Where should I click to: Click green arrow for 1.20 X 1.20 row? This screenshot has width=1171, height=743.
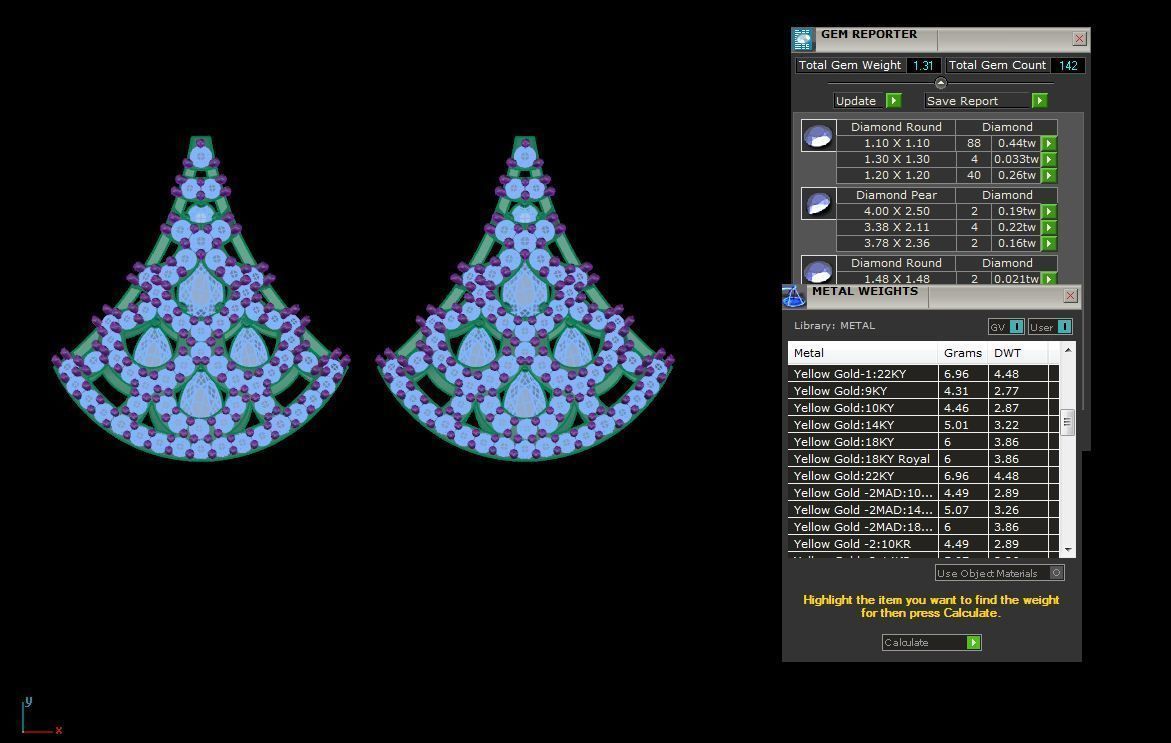tap(1049, 175)
